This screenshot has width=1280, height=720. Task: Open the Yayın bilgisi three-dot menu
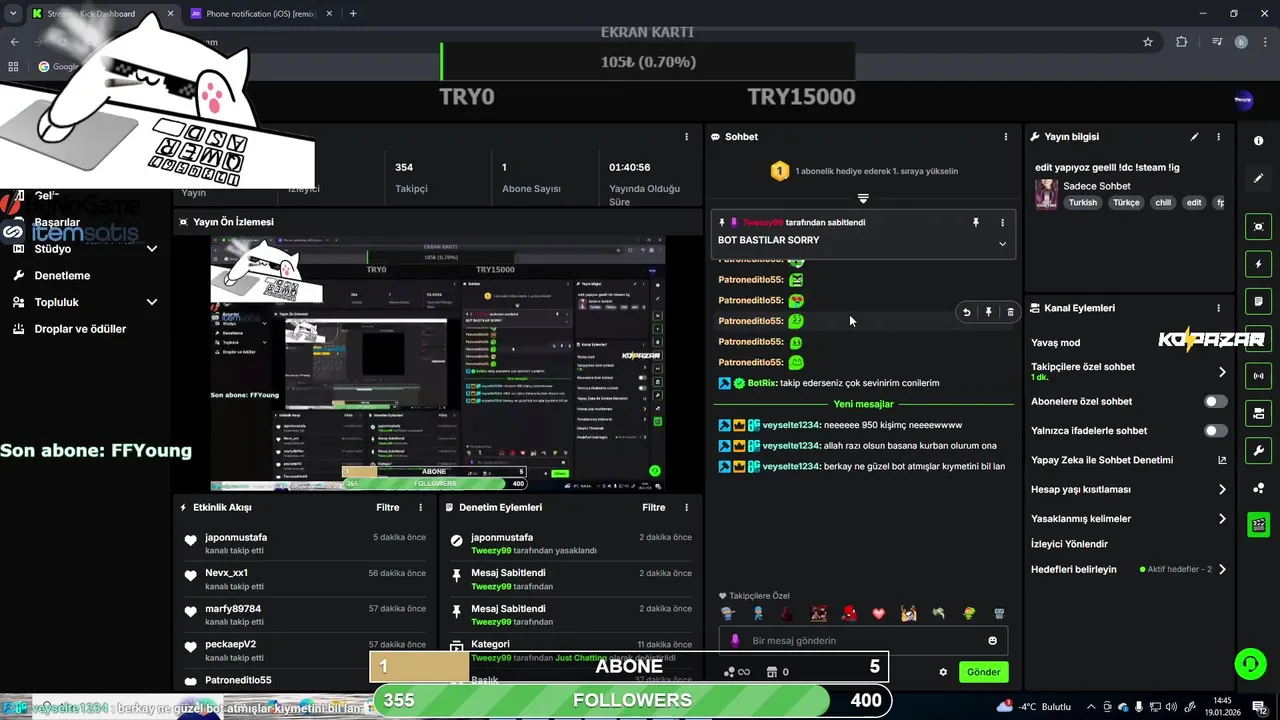(1218, 137)
